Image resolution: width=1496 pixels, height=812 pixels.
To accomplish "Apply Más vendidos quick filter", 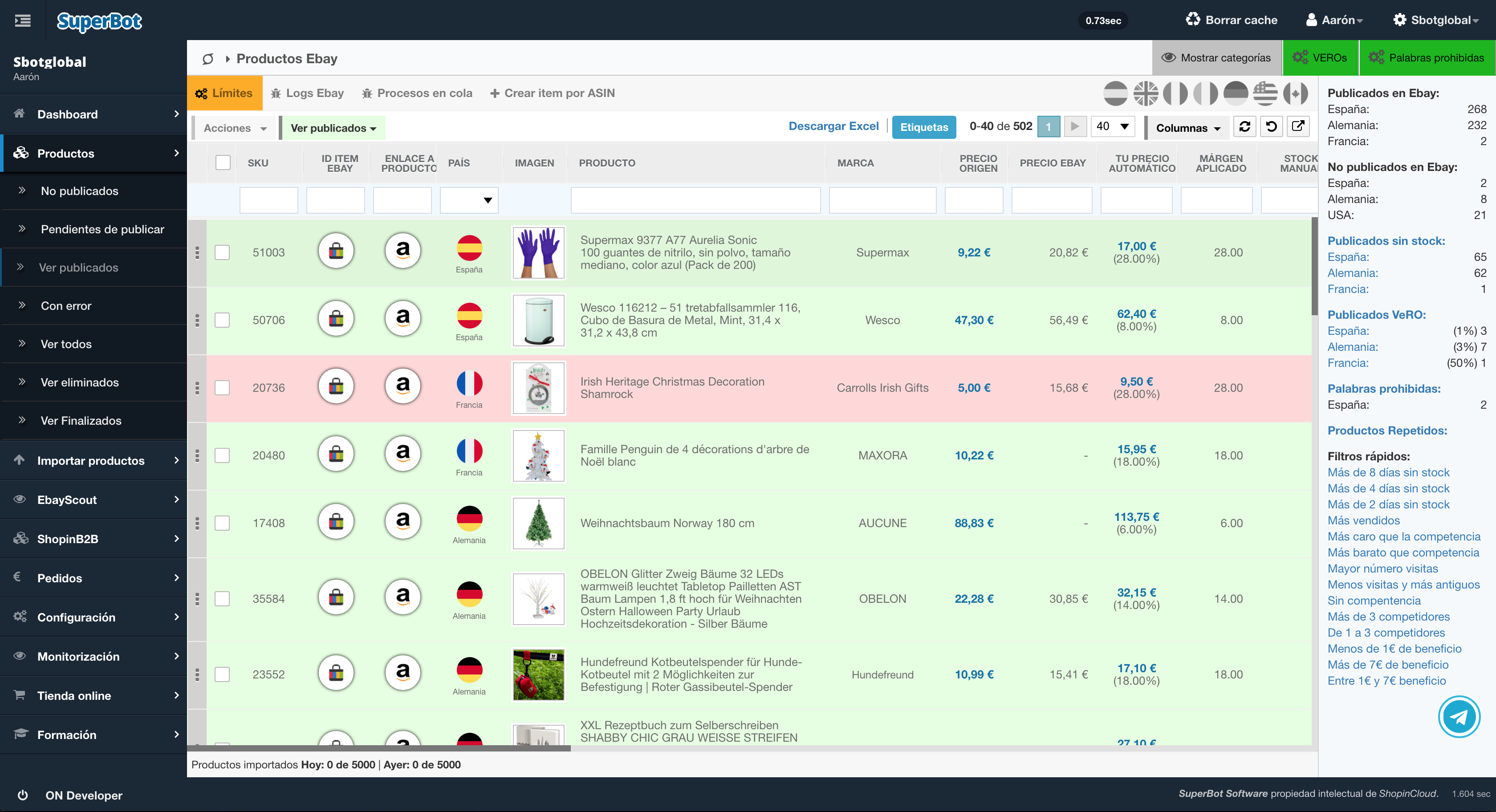I will [x=1363, y=520].
